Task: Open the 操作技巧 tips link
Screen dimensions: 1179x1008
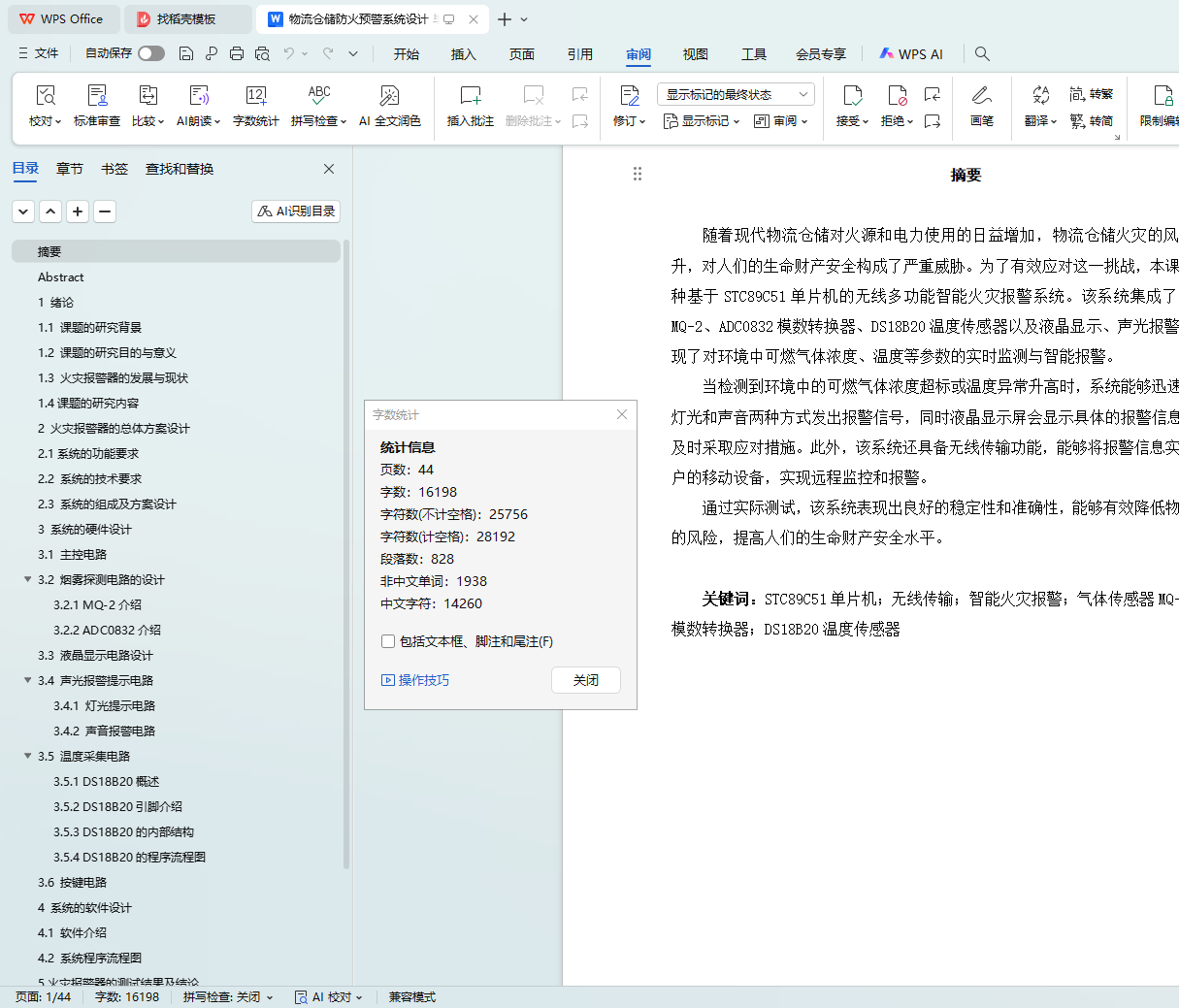Action: pyautogui.click(x=415, y=680)
